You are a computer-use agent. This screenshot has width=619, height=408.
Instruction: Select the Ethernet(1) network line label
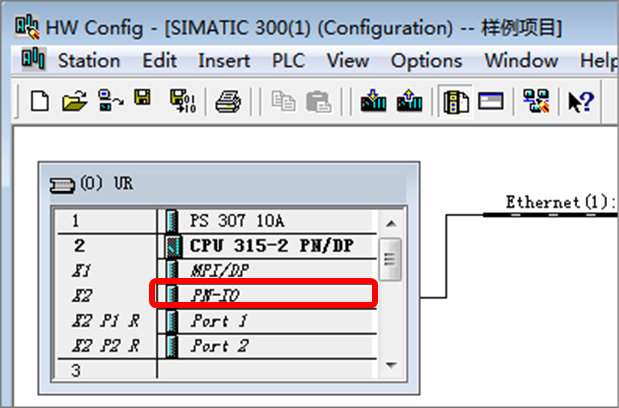[x=561, y=202]
